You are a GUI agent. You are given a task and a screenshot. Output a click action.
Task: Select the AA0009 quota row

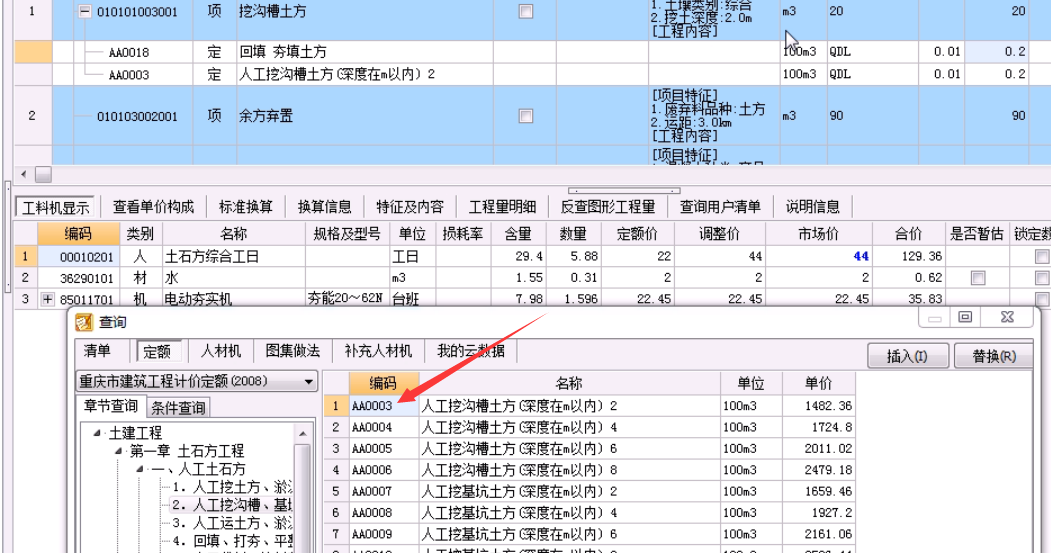click(x=590, y=534)
